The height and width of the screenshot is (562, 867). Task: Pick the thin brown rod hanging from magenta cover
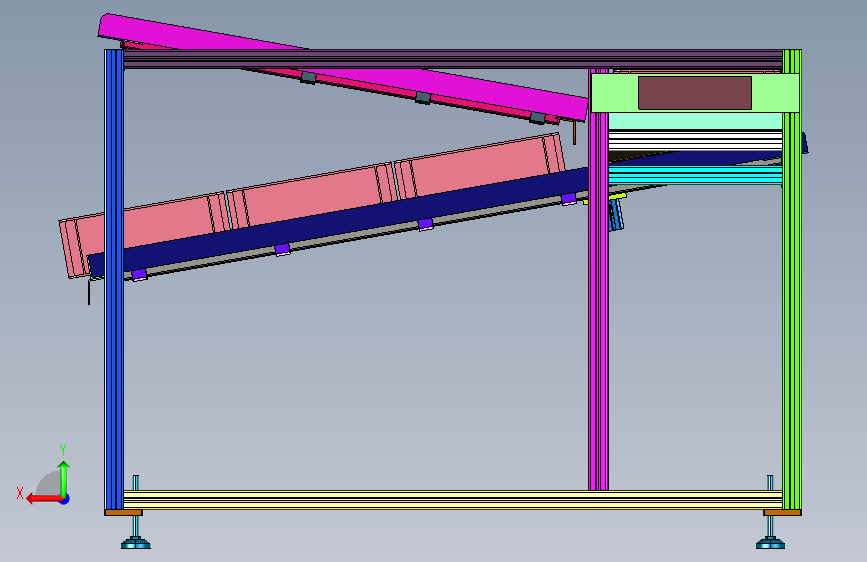coord(574,133)
